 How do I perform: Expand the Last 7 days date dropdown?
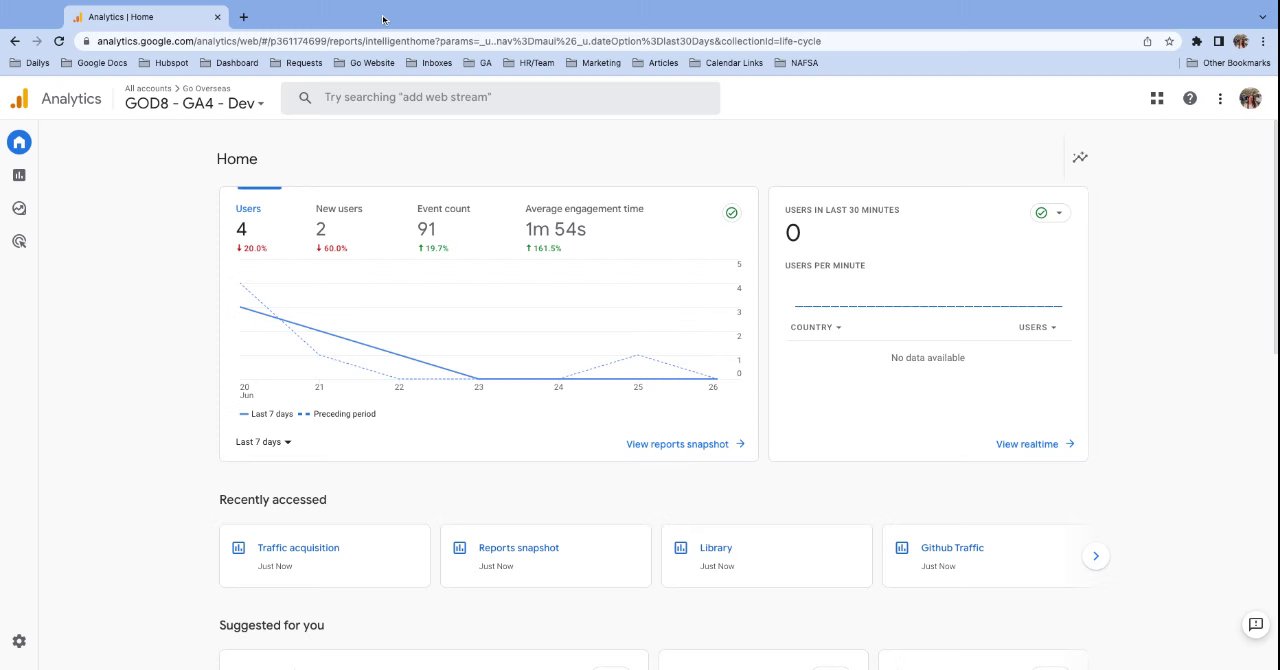point(264,442)
